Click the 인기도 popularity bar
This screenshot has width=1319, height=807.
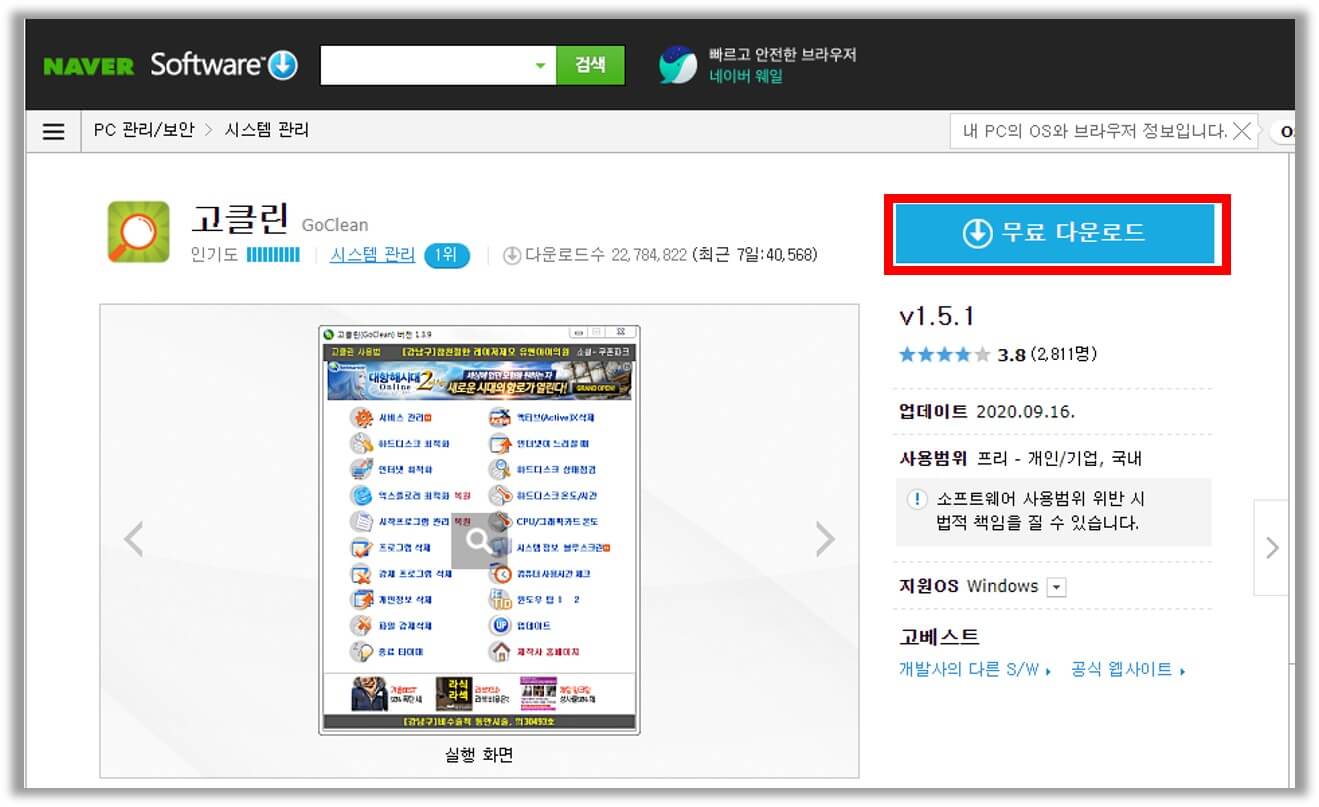273,256
